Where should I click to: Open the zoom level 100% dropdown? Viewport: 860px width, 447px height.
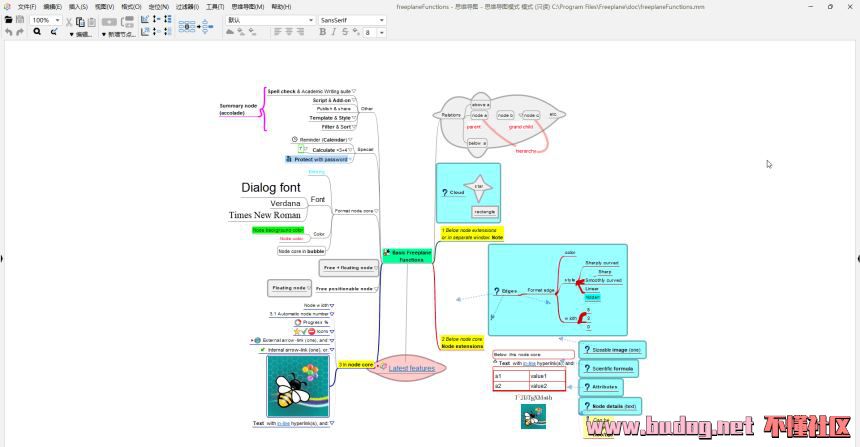(57, 20)
